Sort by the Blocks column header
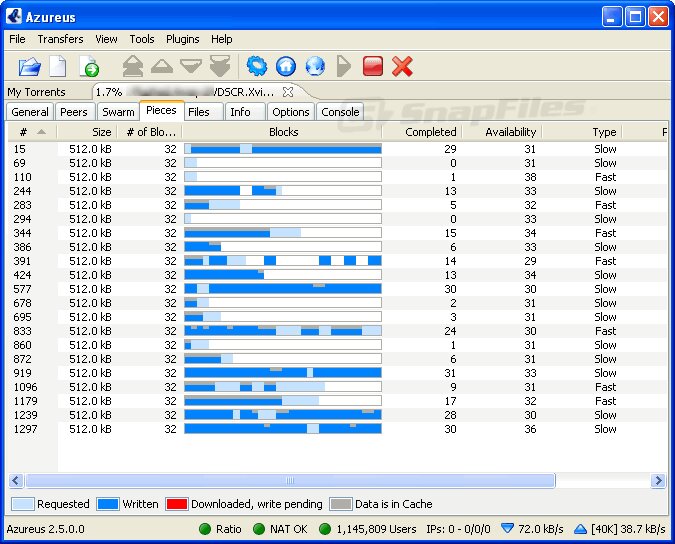The height and width of the screenshot is (544, 675). click(x=283, y=132)
